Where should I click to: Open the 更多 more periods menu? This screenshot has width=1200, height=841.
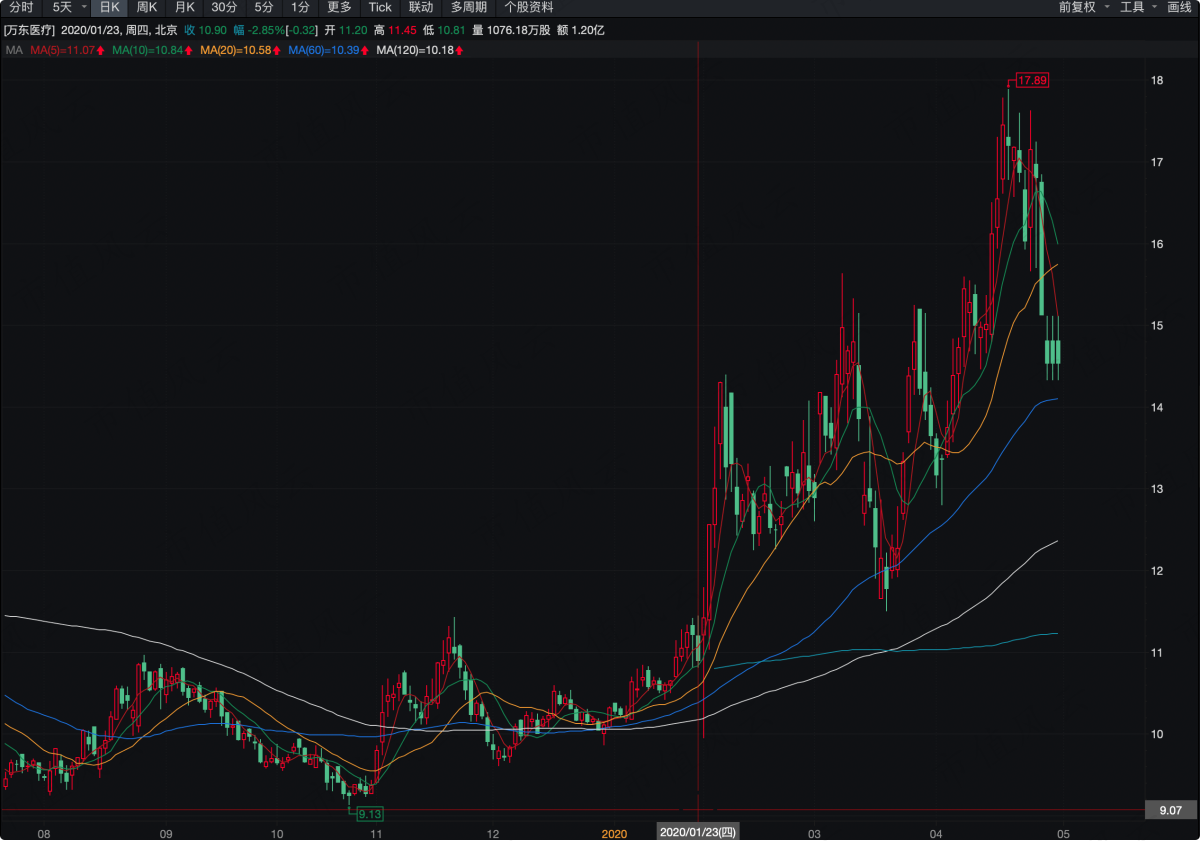pos(340,7)
